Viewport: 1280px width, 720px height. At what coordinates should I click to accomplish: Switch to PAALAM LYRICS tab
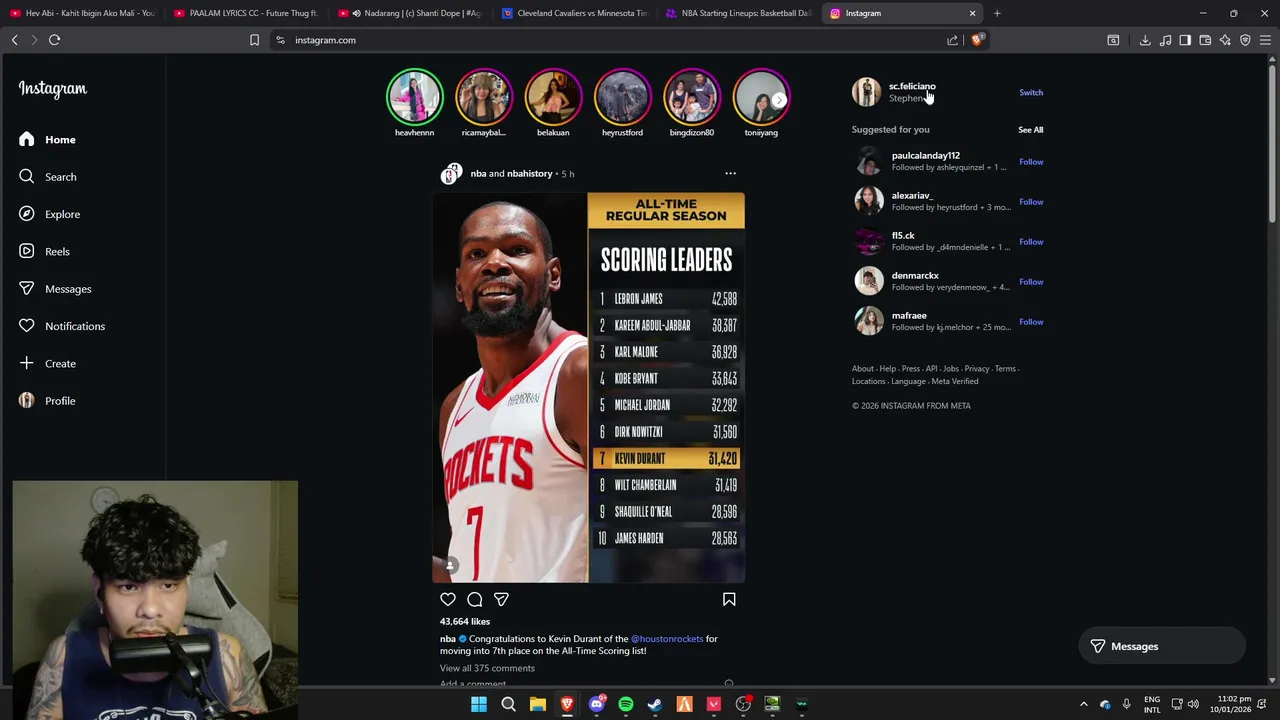pos(246,13)
